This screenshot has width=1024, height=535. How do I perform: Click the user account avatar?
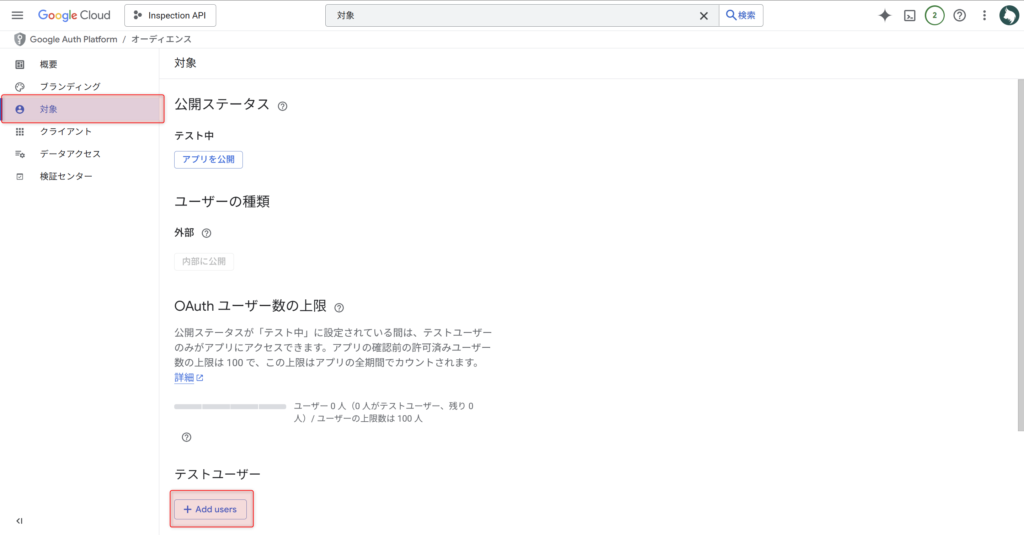[x=1008, y=15]
